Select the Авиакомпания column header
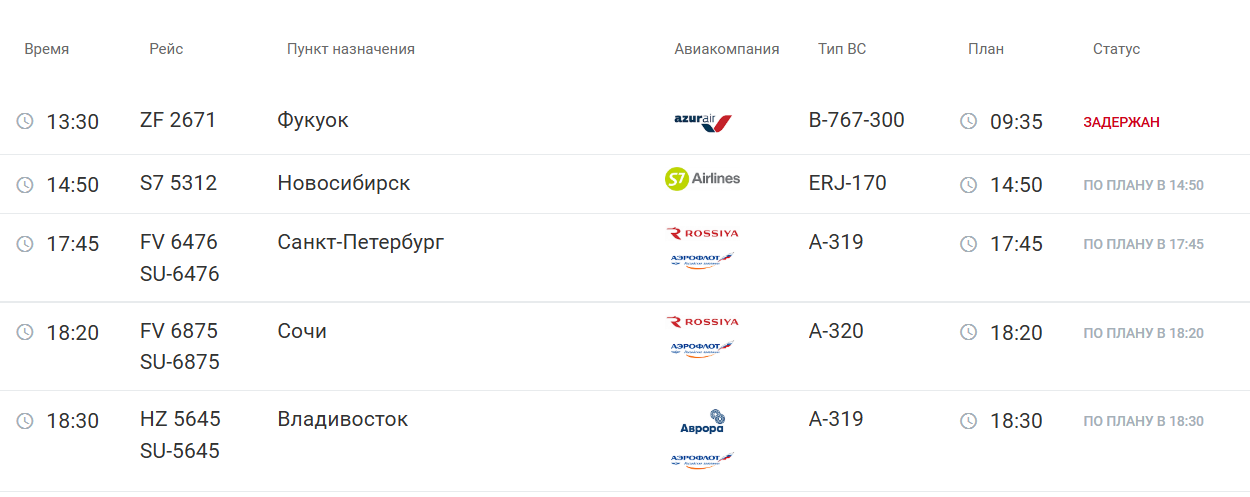Viewport: 1250px width, 497px height. (726, 49)
